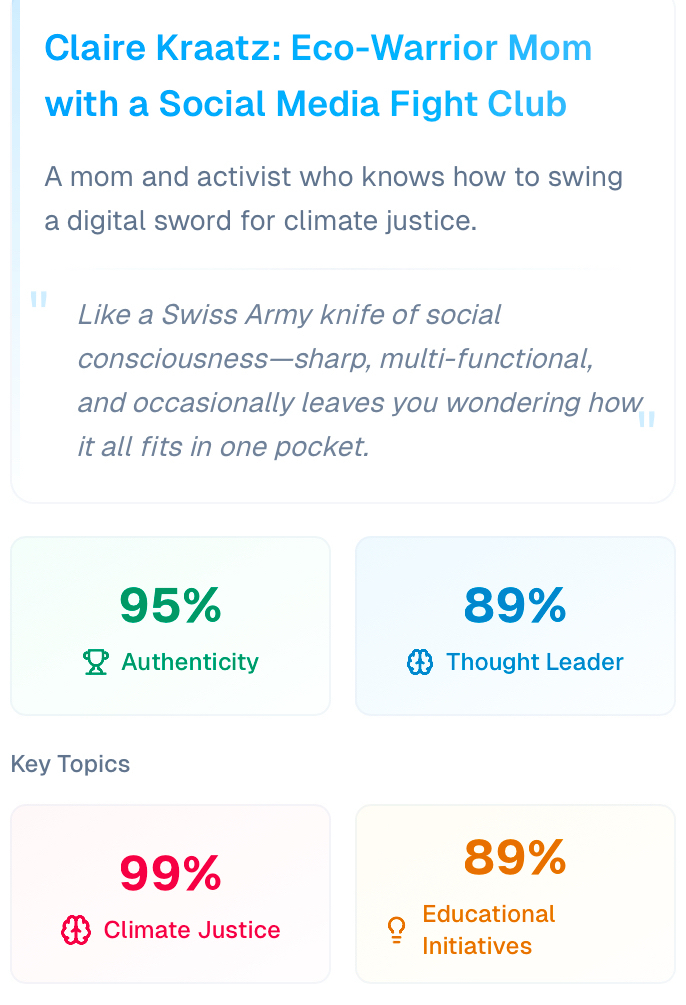Screen dimensions: 686x1005
Task: Click the mom and activist subtitle text
Action: [333, 199]
